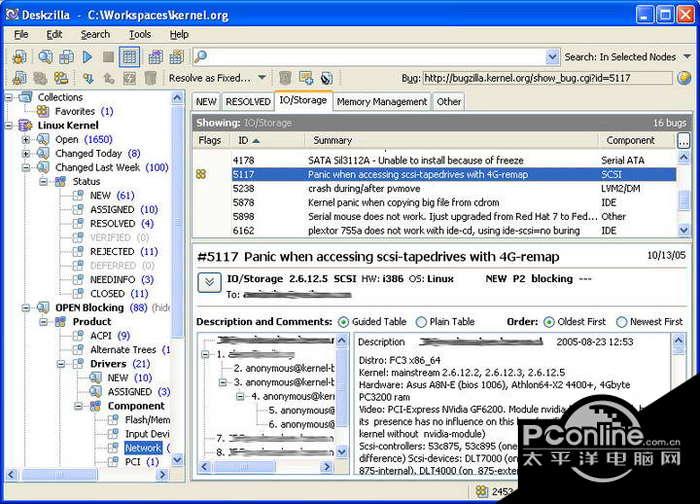The height and width of the screenshot is (504, 700).
Task: Select the Guided Table radio button
Action: click(343, 322)
